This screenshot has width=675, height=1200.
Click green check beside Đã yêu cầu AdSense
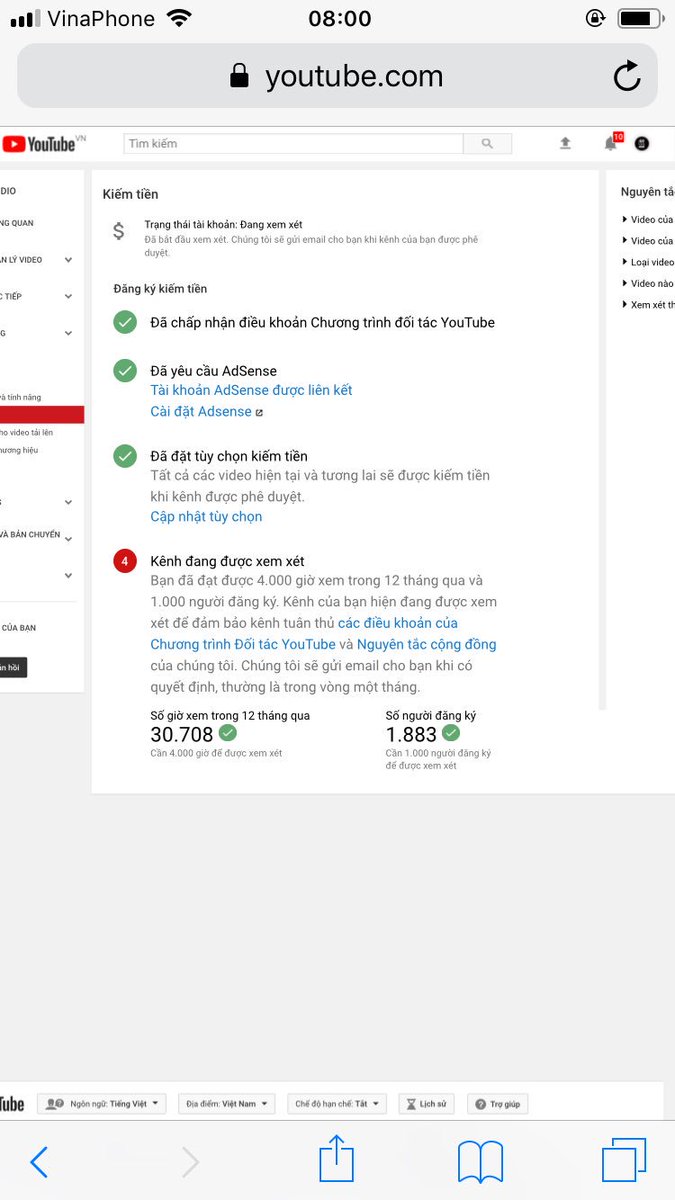tap(125, 370)
